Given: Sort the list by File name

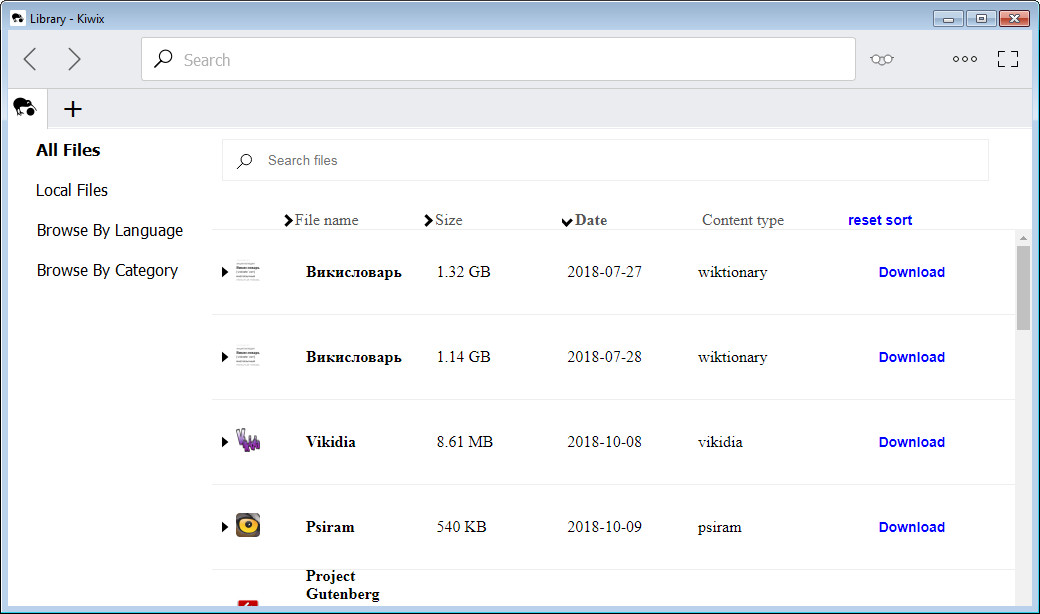Looking at the screenshot, I should click(x=321, y=220).
